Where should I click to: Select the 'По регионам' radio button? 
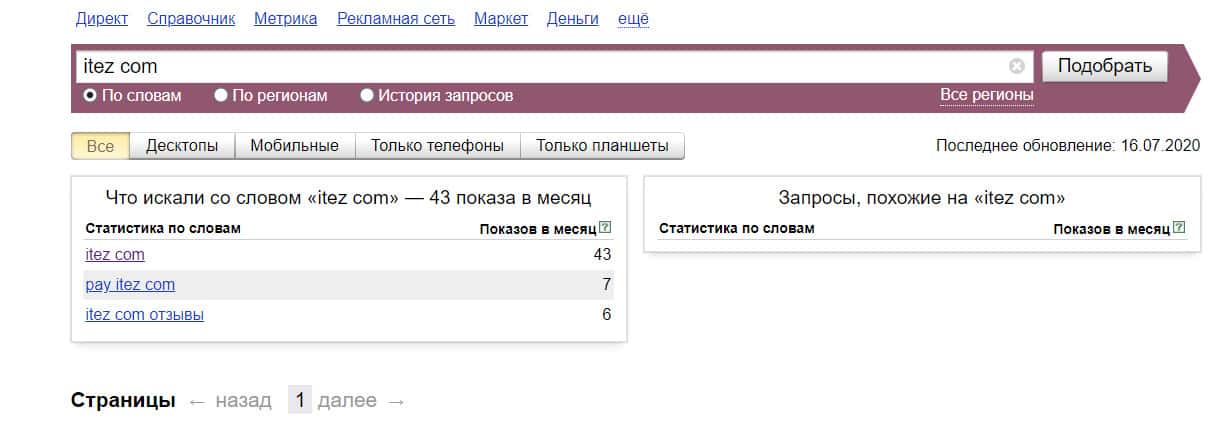(x=221, y=96)
